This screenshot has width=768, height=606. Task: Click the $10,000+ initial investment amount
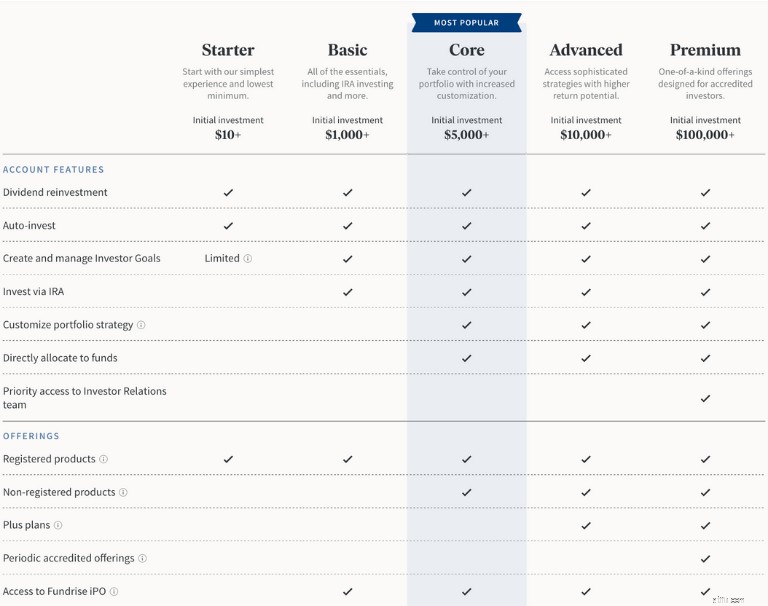(586, 135)
